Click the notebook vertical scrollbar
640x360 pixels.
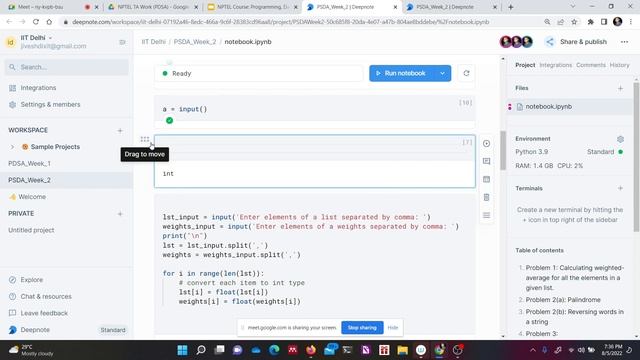503,150
